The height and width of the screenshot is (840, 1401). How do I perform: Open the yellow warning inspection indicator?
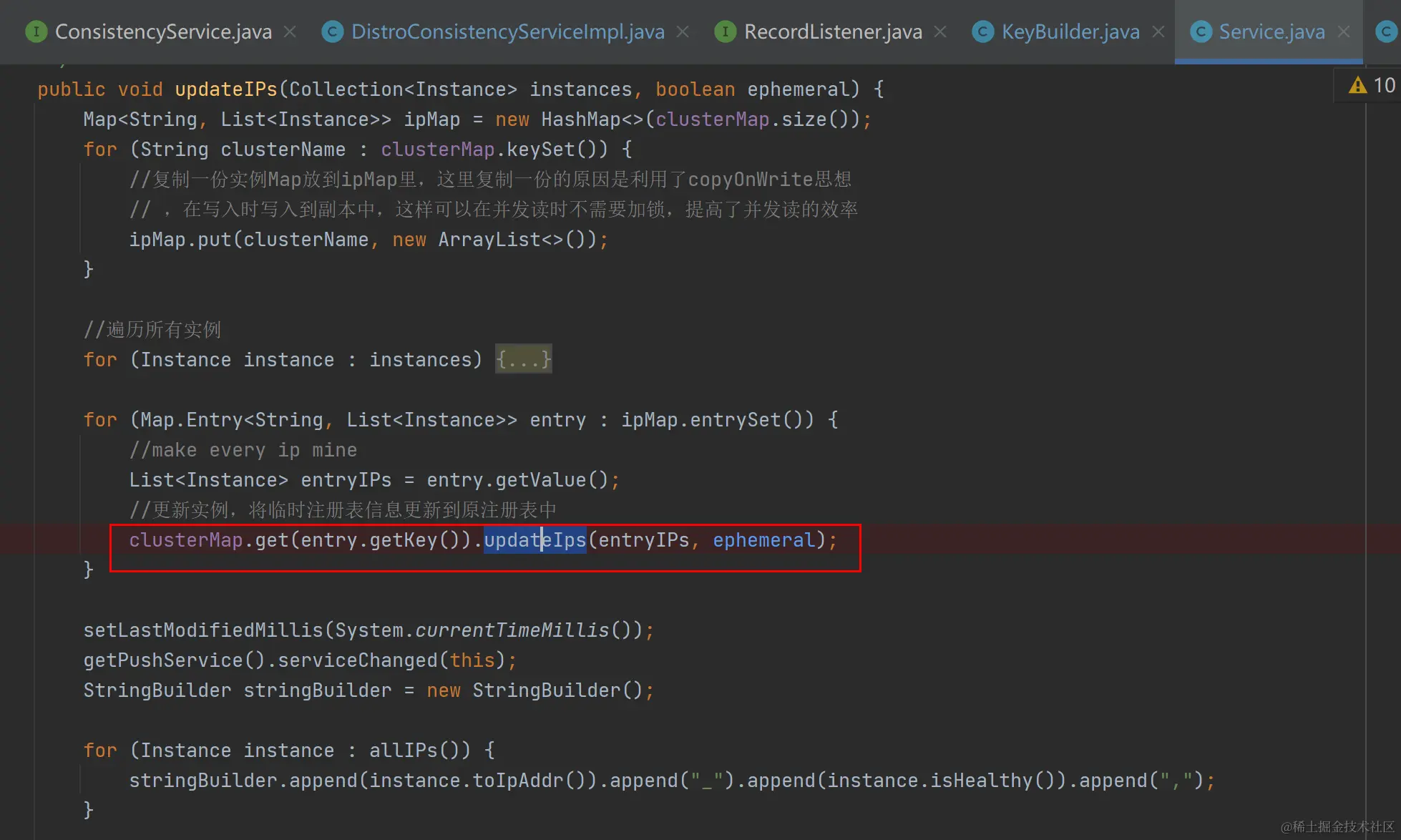(x=1357, y=86)
